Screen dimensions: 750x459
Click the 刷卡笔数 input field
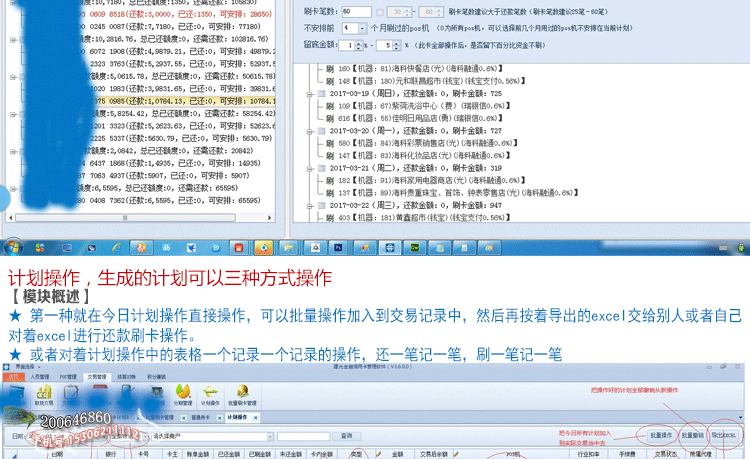point(357,10)
